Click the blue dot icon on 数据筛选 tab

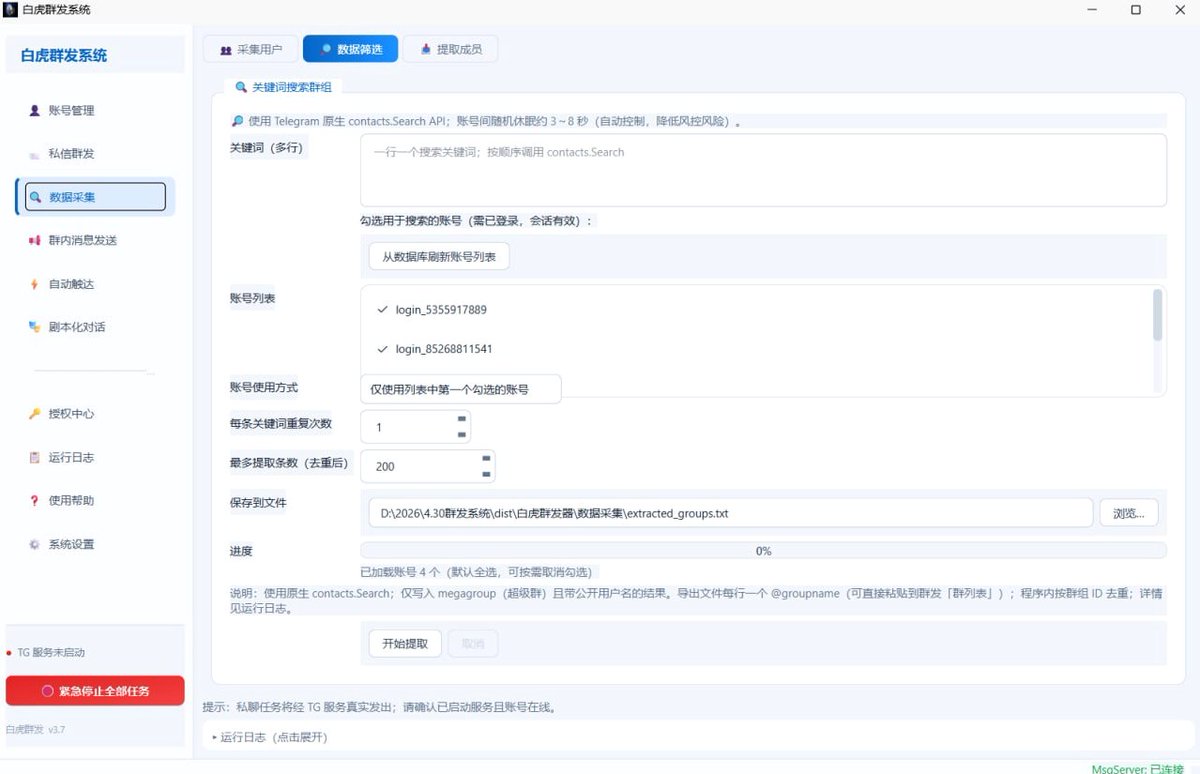(326, 48)
